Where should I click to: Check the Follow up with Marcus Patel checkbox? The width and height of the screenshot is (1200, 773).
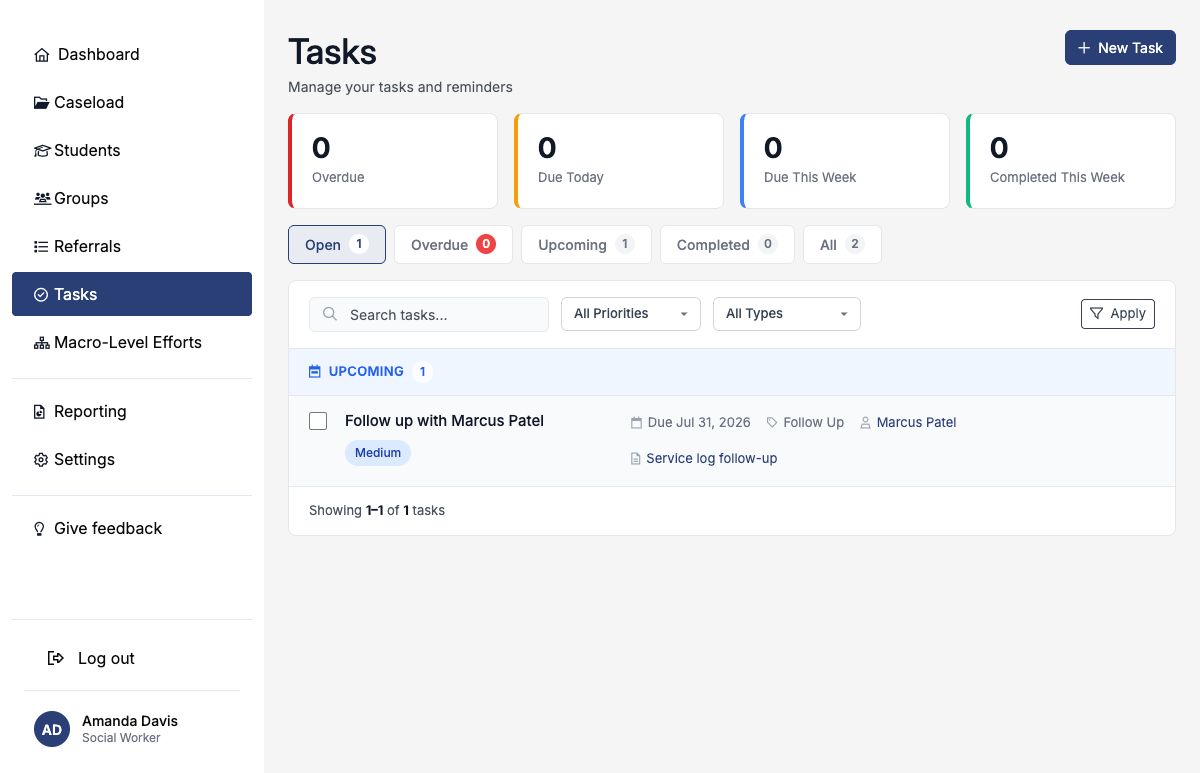[318, 421]
